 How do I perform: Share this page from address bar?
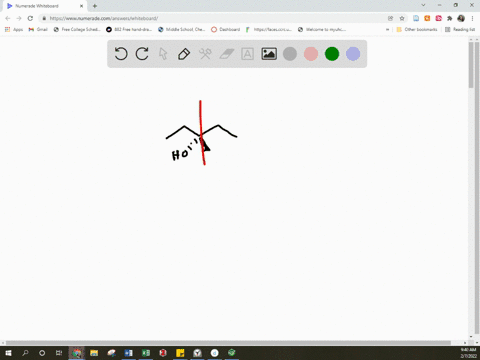pyautogui.click(x=391, y=18)
